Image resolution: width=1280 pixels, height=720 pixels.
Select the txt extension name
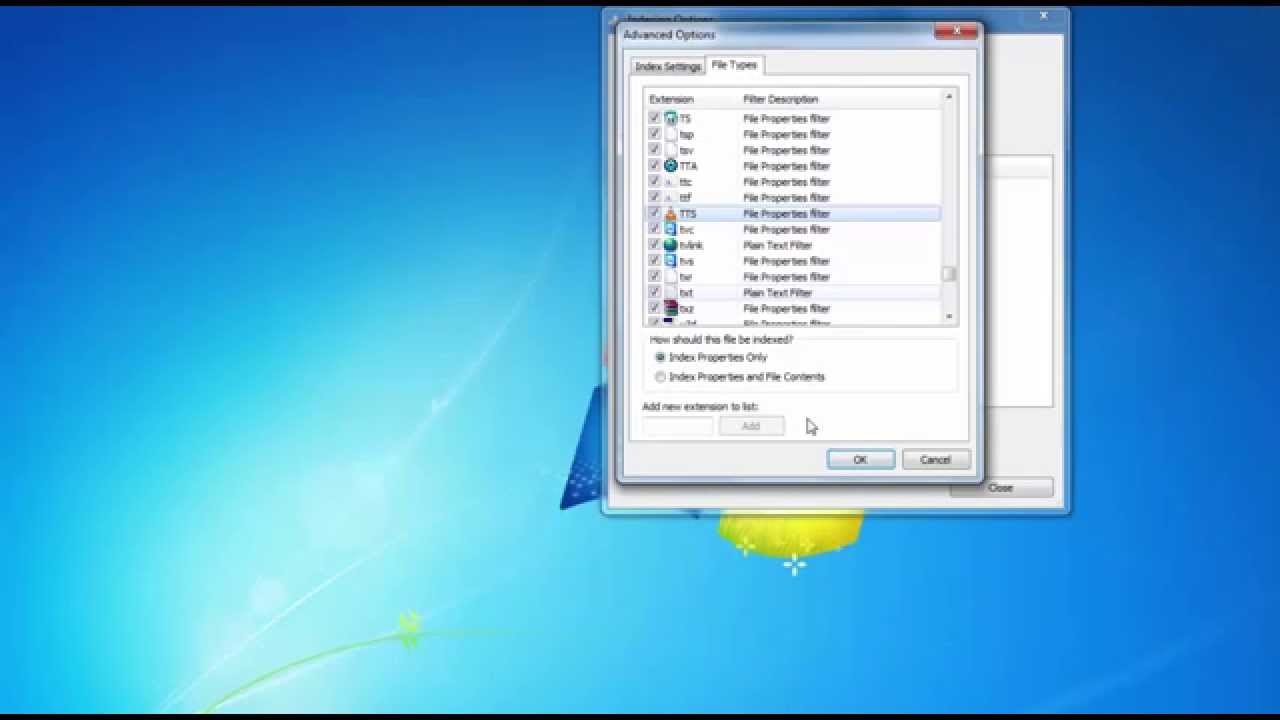pos(686,293)
